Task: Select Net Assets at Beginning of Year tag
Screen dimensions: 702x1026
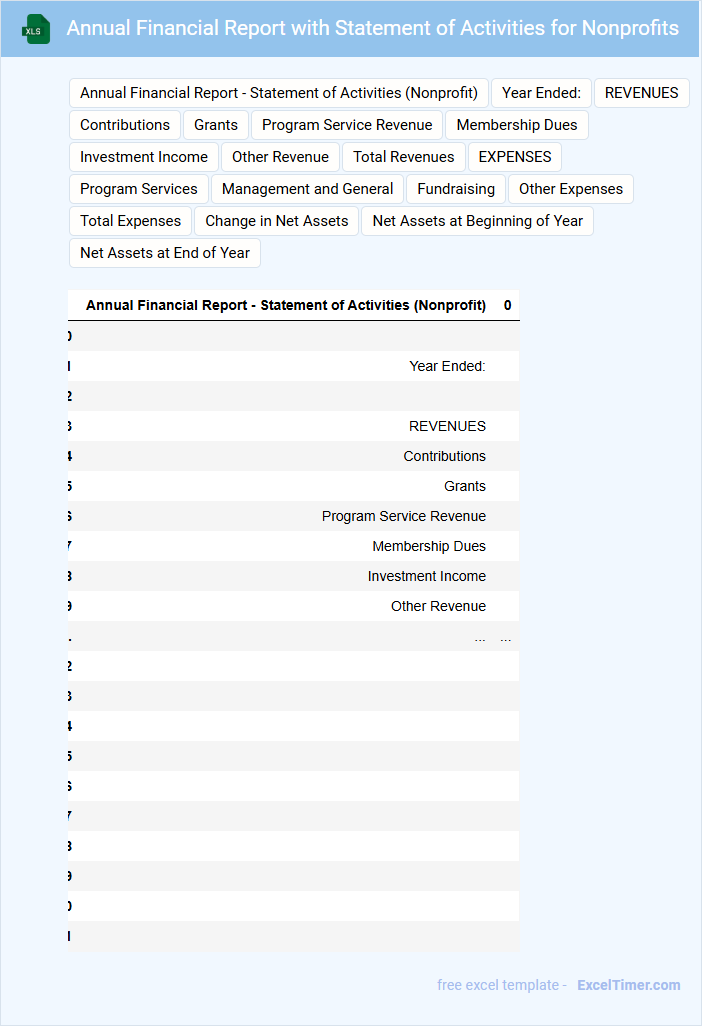Action: tap(478, 221)
